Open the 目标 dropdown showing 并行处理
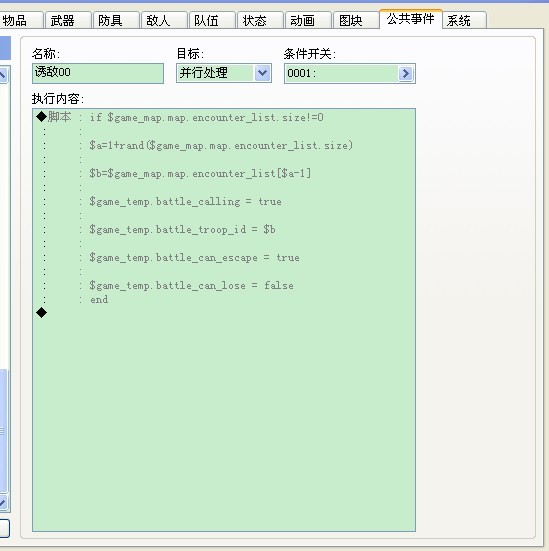This screenshot has width=549, height=551. pos(224,73)
